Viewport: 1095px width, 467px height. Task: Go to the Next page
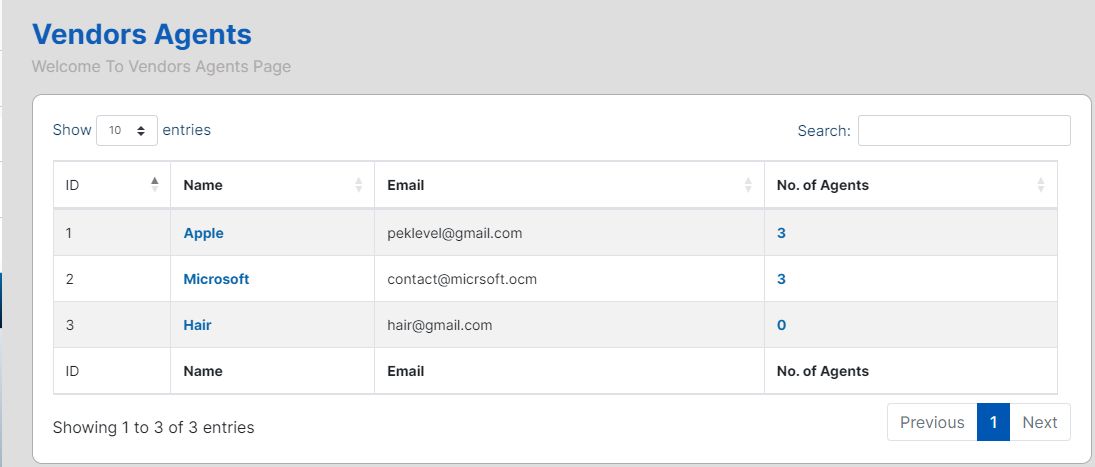click(x=1039, y=422)
